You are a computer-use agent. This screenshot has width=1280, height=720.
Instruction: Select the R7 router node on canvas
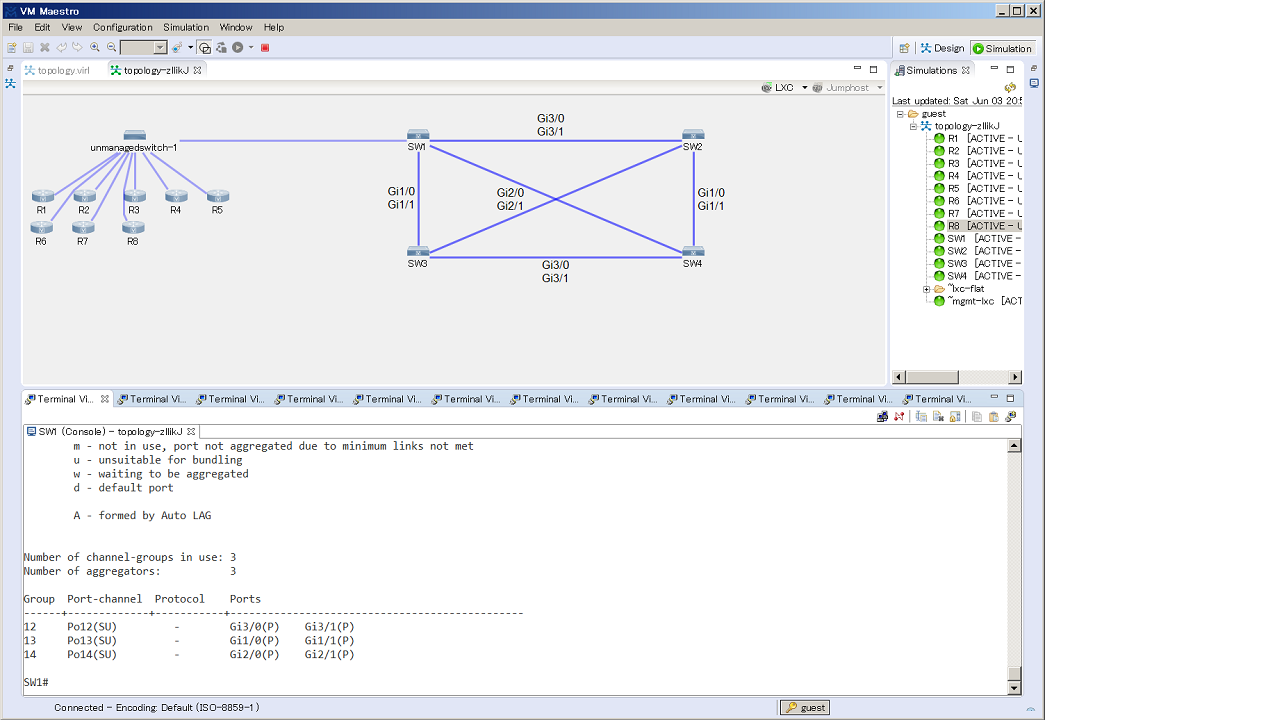click(84, 228)
